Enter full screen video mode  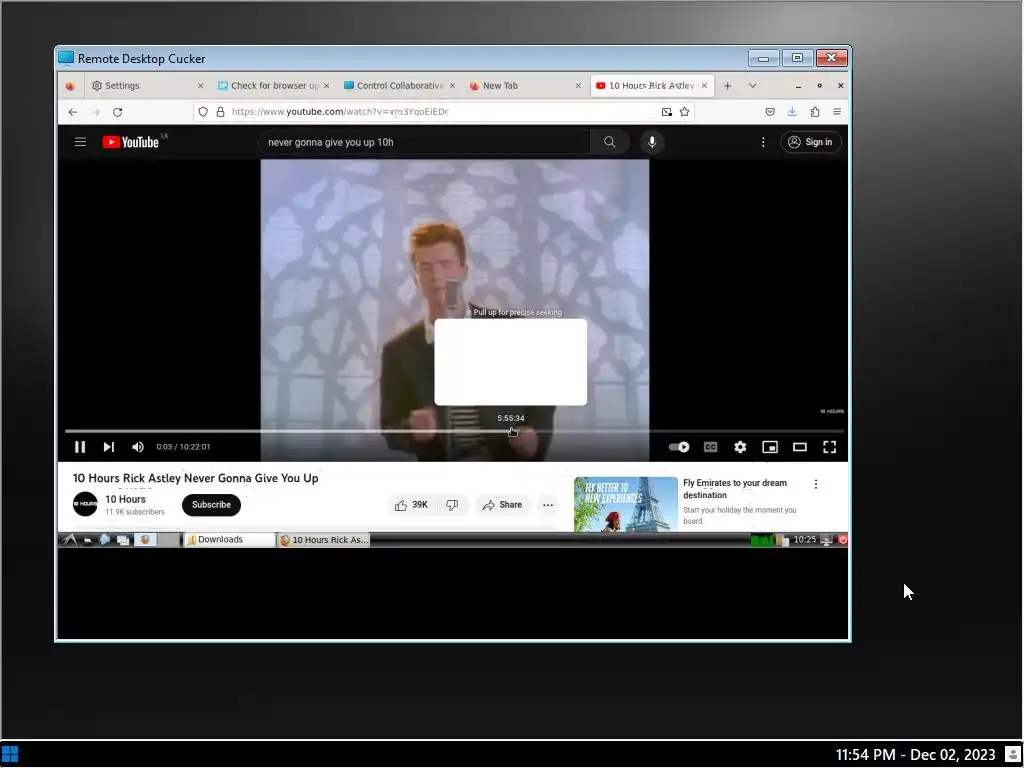click(x=829, y=447)
